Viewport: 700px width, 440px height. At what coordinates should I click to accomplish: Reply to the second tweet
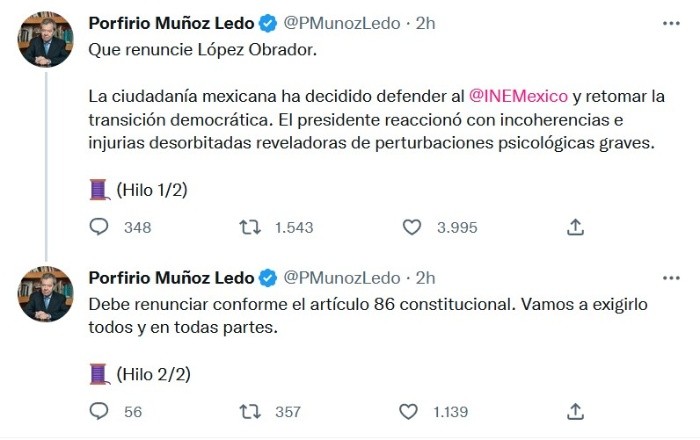point(99,411)
